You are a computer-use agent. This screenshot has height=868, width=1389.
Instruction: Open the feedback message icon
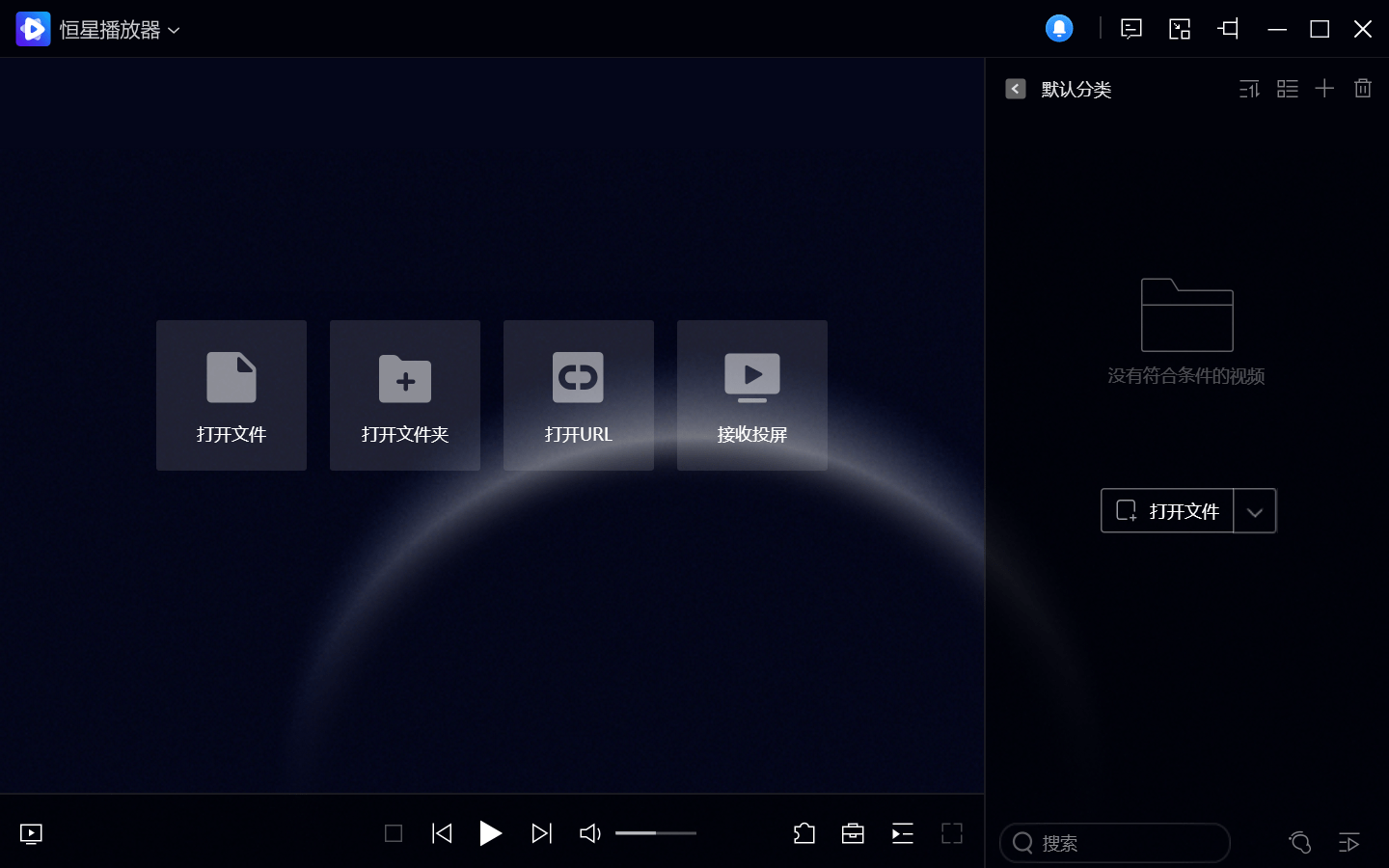(1131, 29)
